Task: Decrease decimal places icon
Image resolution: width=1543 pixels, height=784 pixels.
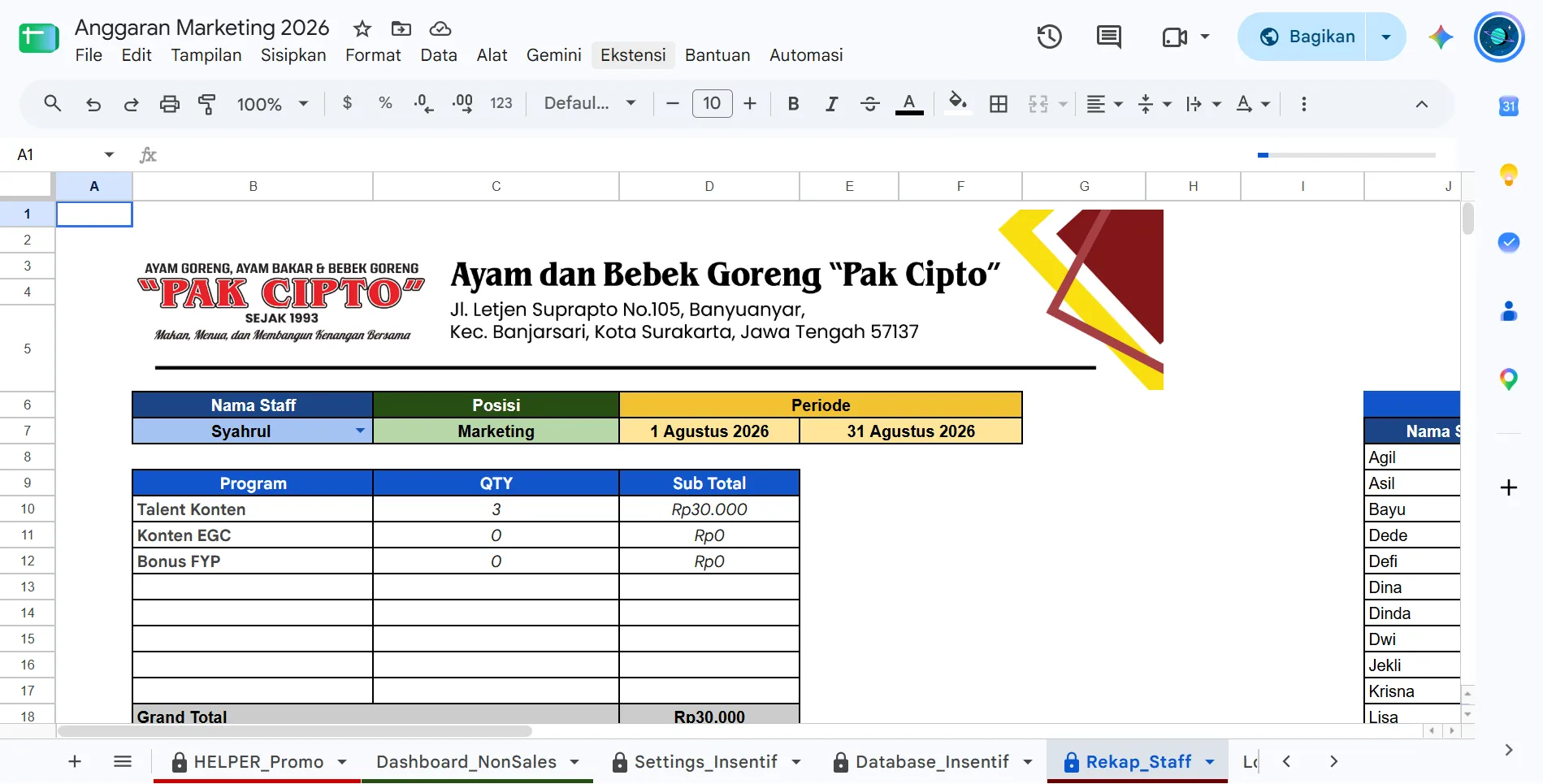Action: click(x=423, y=103)
